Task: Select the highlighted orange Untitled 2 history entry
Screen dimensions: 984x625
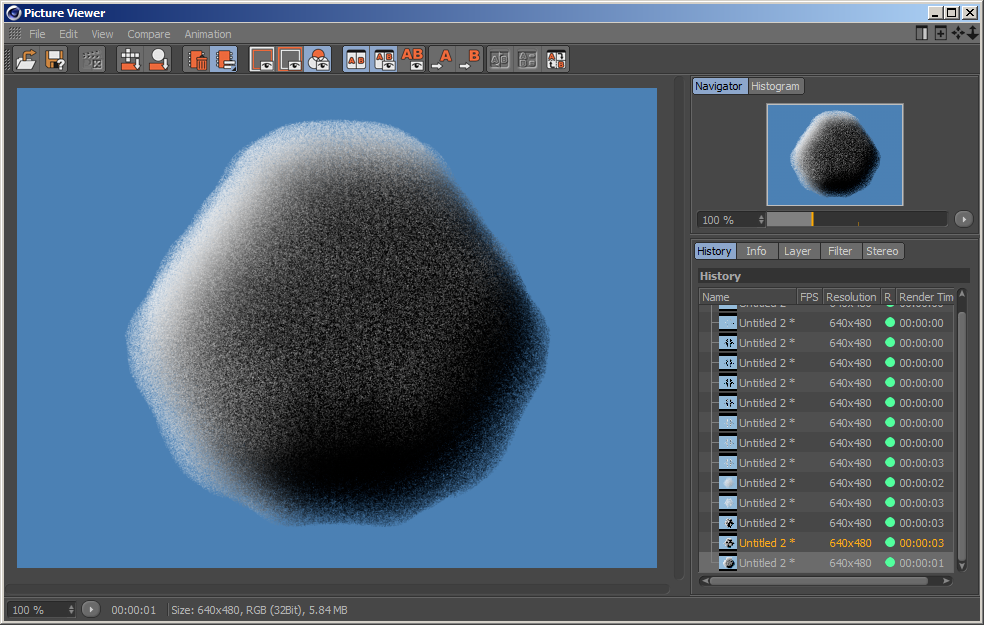Action: click(768, 543)
